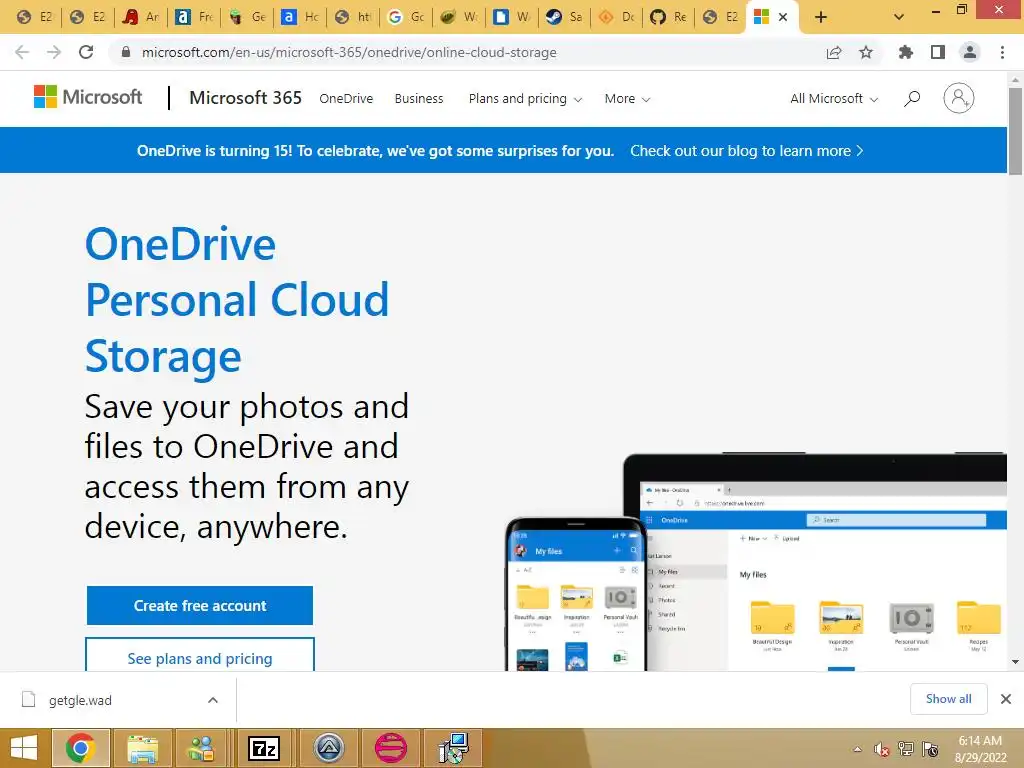Screen dimensions: 1024x768
Task: Expand All Microsoft menu
Action: coord(834,99)
